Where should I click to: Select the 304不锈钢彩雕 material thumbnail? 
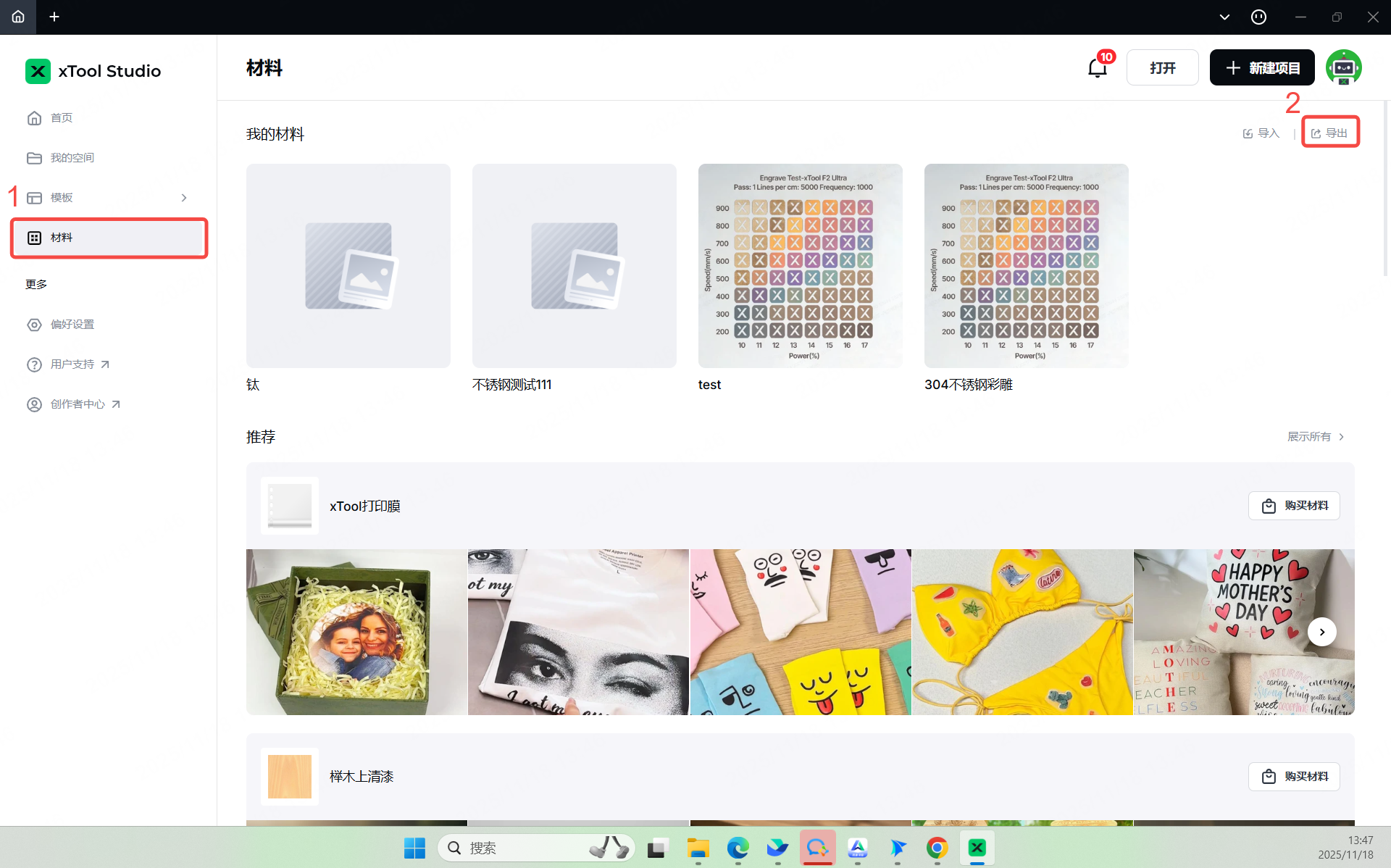(1026, 266)
